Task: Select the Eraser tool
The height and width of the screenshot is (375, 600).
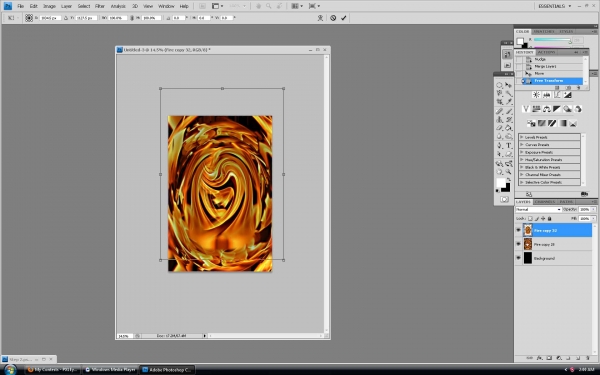Action: tap(500, 128)
